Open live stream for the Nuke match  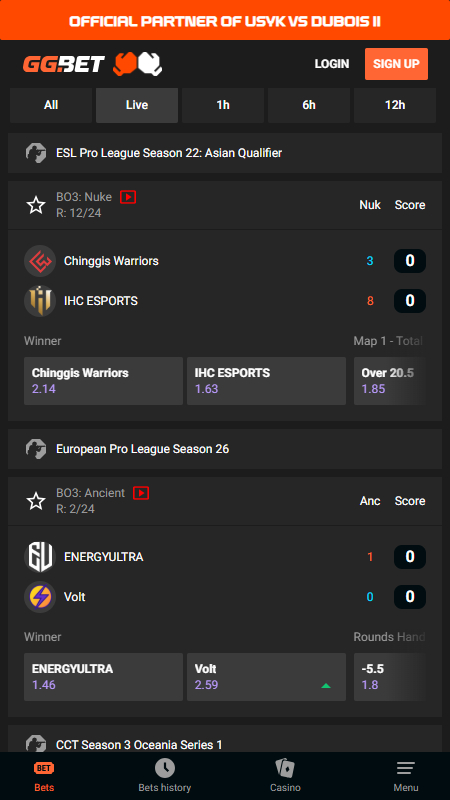tap(128, 197)
